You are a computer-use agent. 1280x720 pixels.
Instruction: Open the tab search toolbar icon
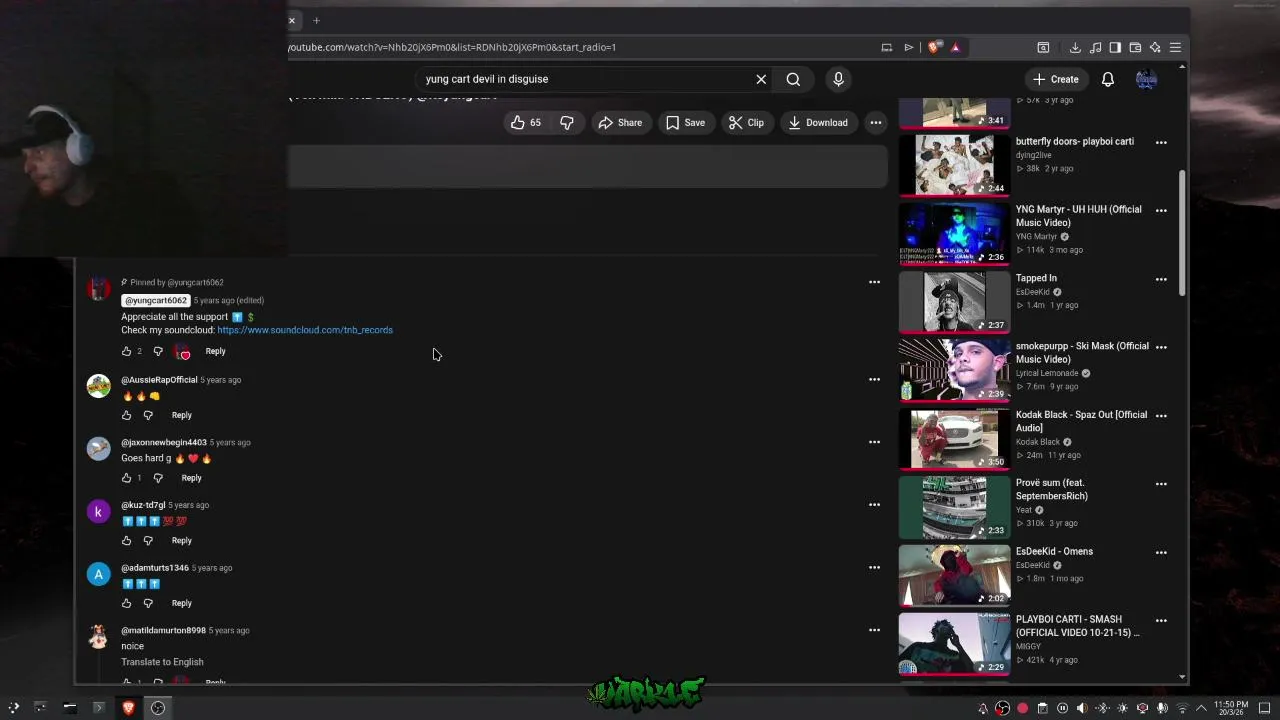(1043, 47)
